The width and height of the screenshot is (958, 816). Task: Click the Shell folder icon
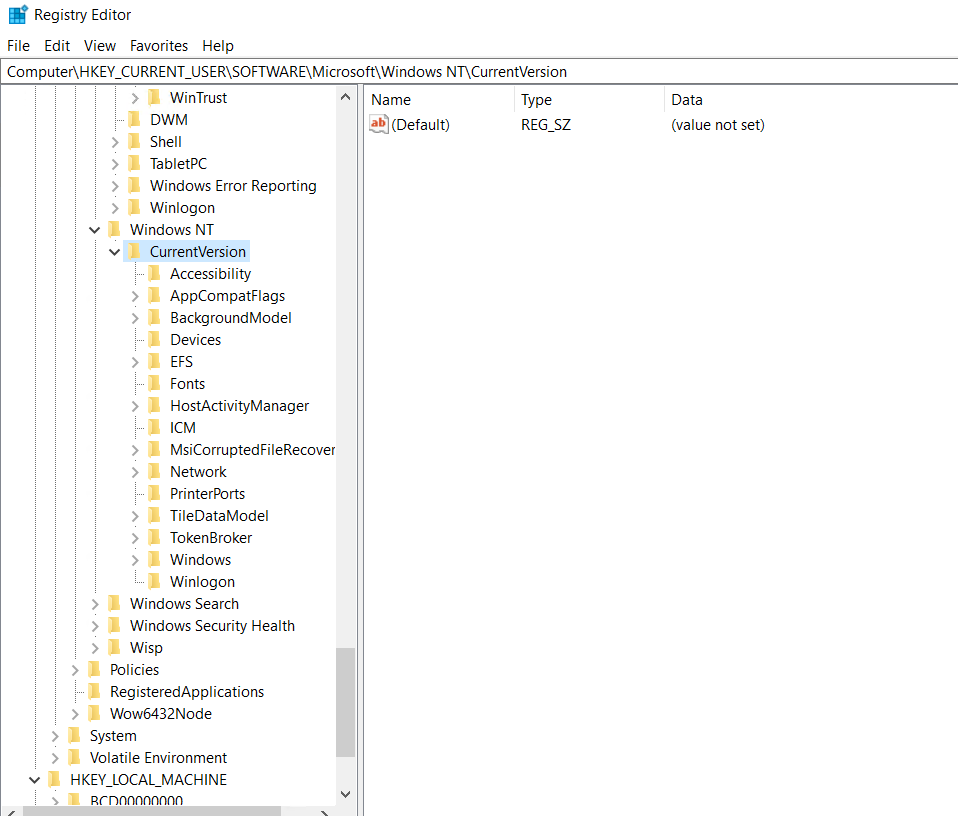(134, 141)
